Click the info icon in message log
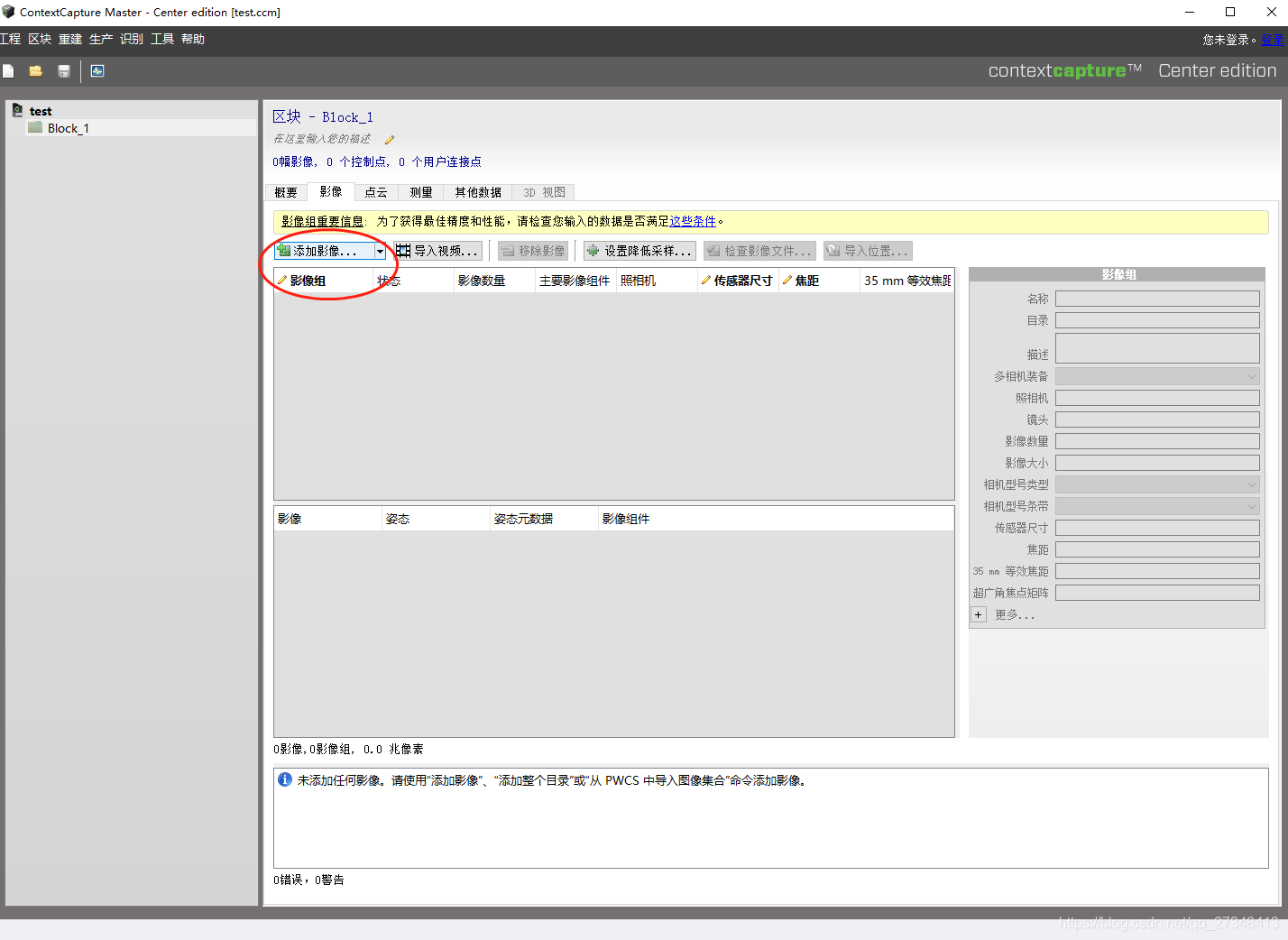The width and height of the screenshot is (1288, 940). pyautogui.click(x=285, y=779)
